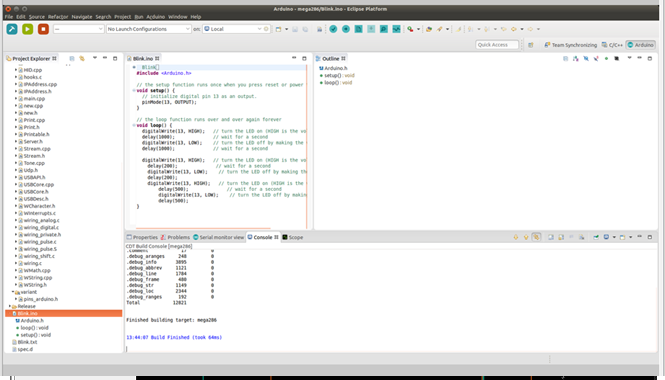
Task: Collapse the variant folder
Action: click(13, 292)
